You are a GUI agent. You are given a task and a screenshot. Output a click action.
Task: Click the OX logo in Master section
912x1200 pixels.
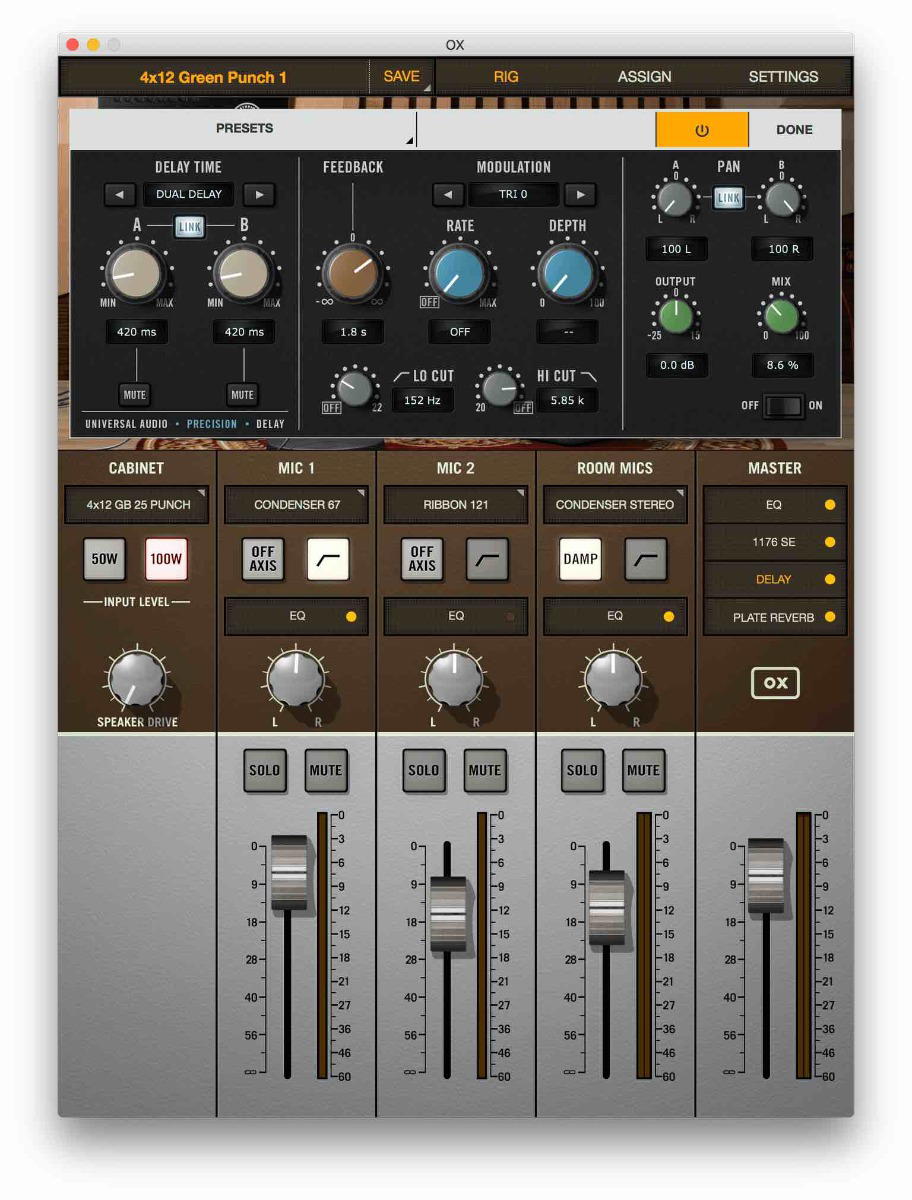tap(775, 683)
